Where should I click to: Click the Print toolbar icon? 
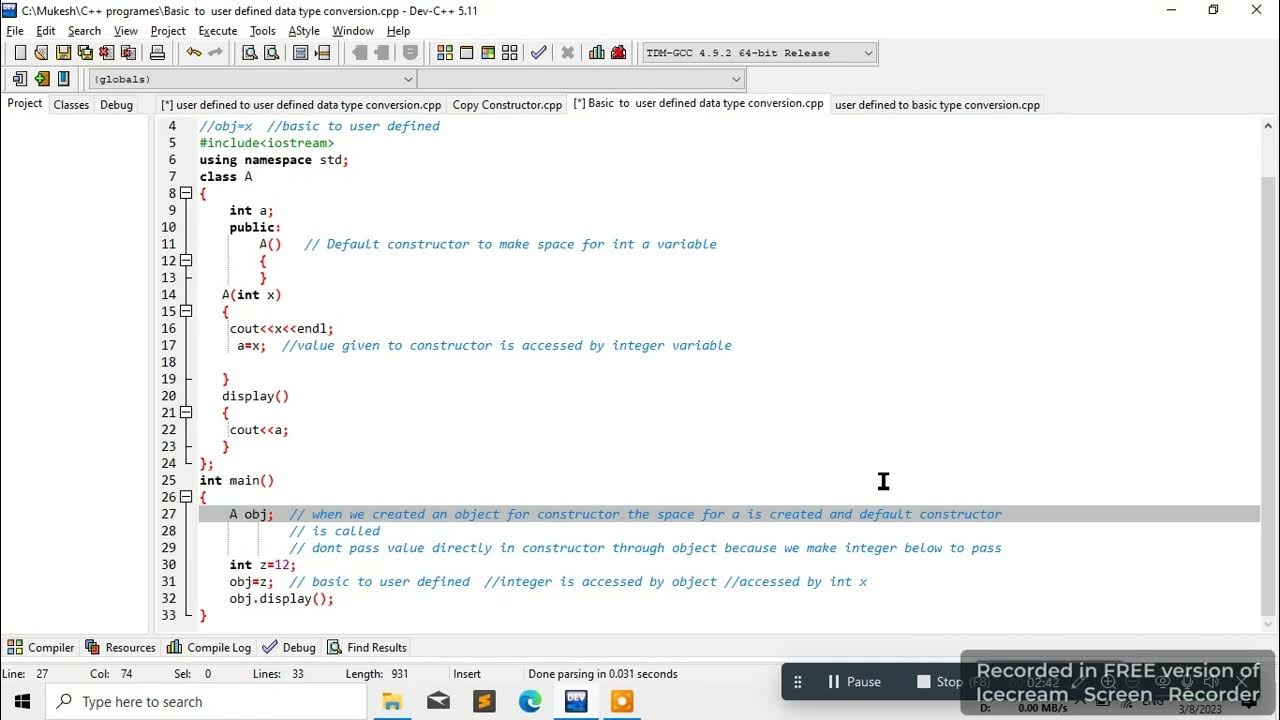157,53
